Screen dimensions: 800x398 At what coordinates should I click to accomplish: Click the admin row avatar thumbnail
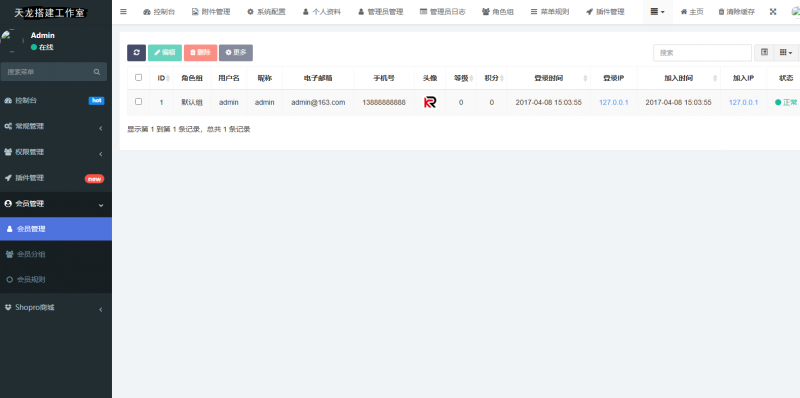point(430,103)
